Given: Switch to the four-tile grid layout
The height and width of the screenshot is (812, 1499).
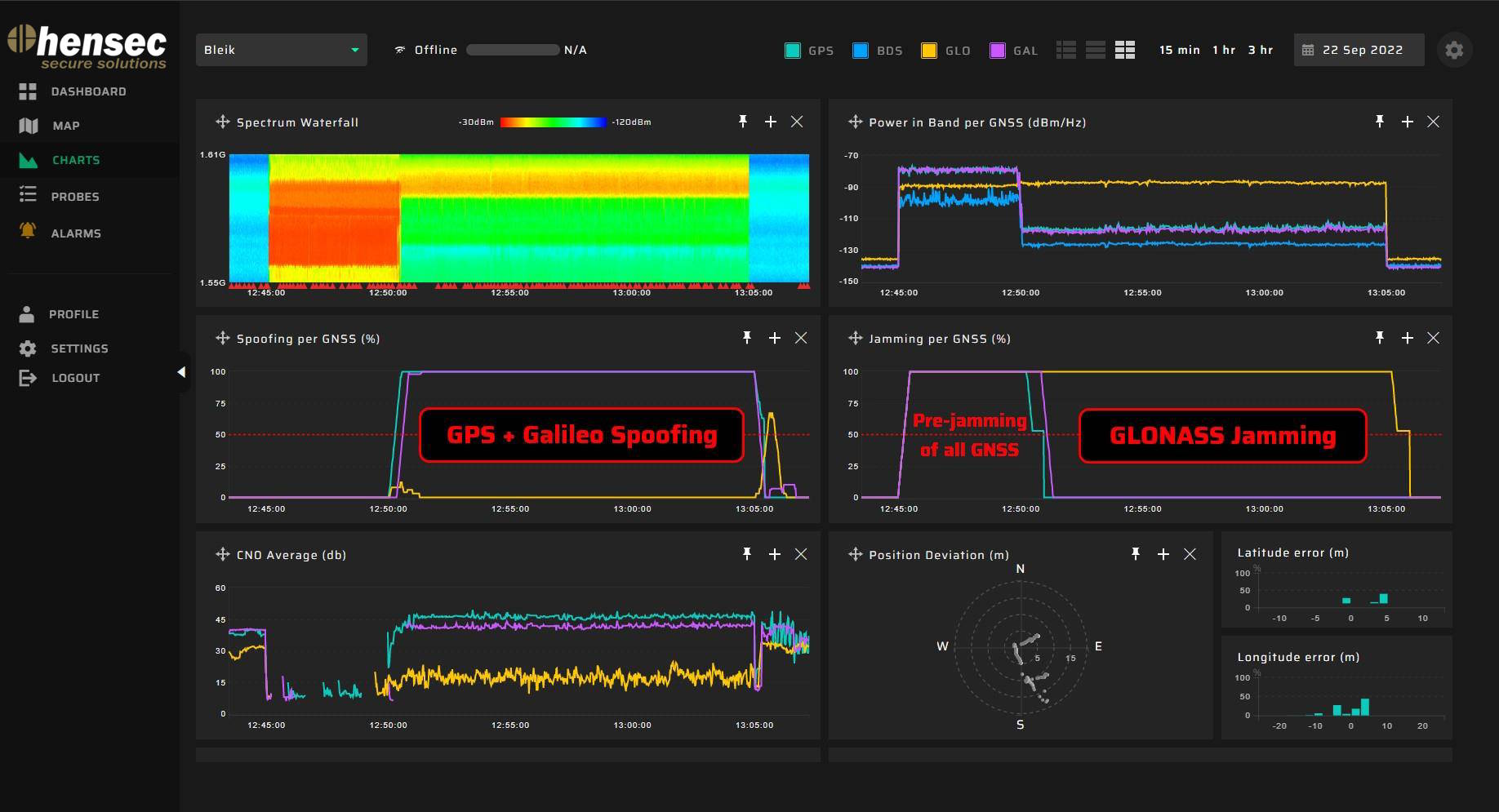Looking at the screenshot, I should (1125, 50).
